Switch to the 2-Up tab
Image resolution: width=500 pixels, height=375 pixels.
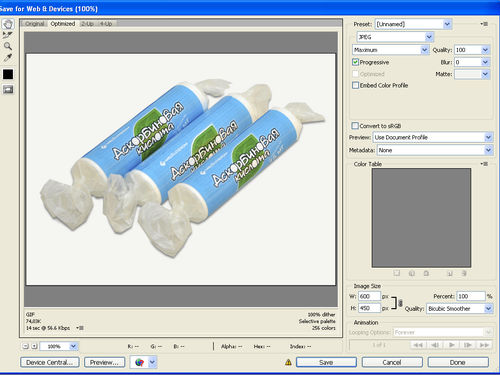tap(87, 24)
